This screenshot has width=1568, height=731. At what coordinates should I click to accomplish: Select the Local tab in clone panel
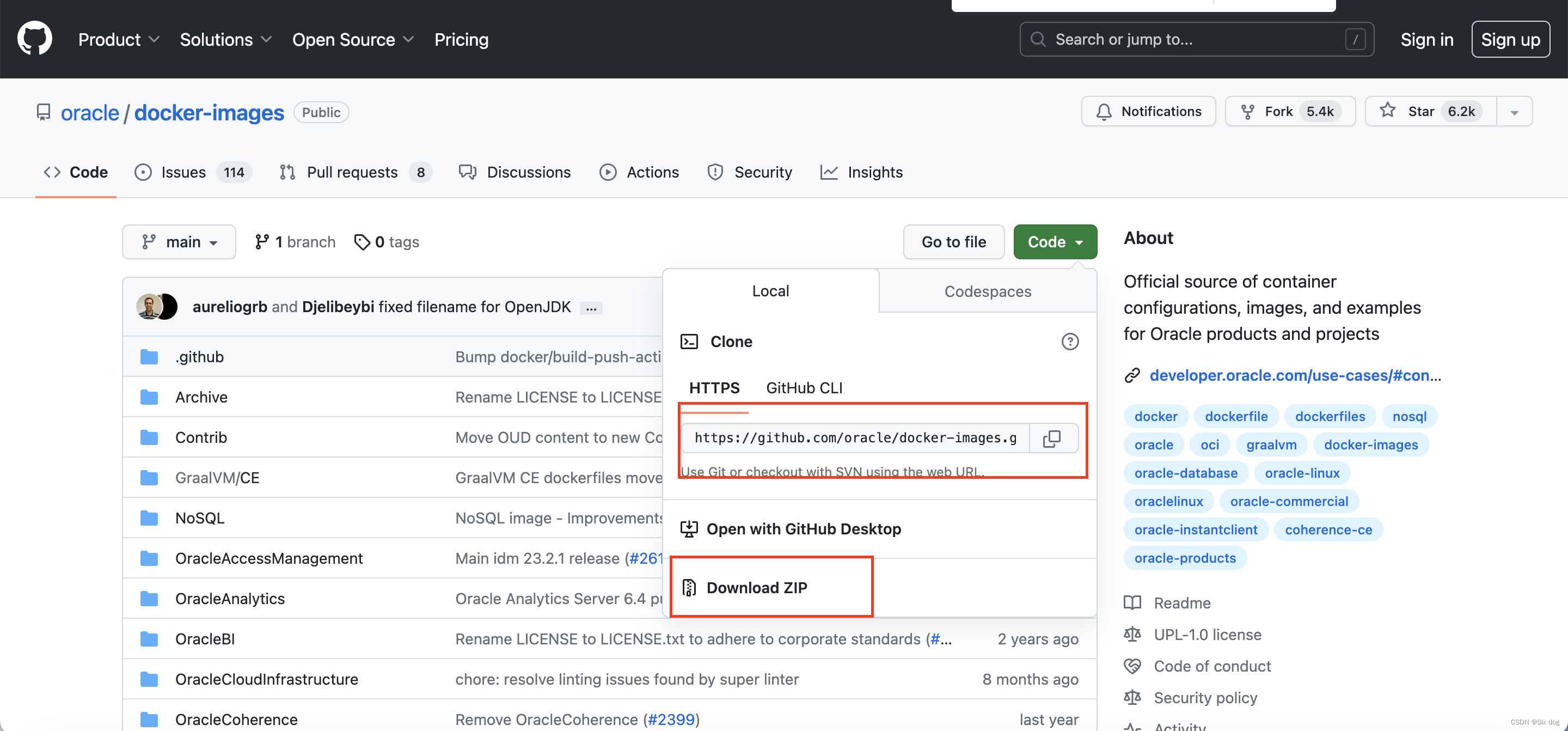(x=770, y=291)
